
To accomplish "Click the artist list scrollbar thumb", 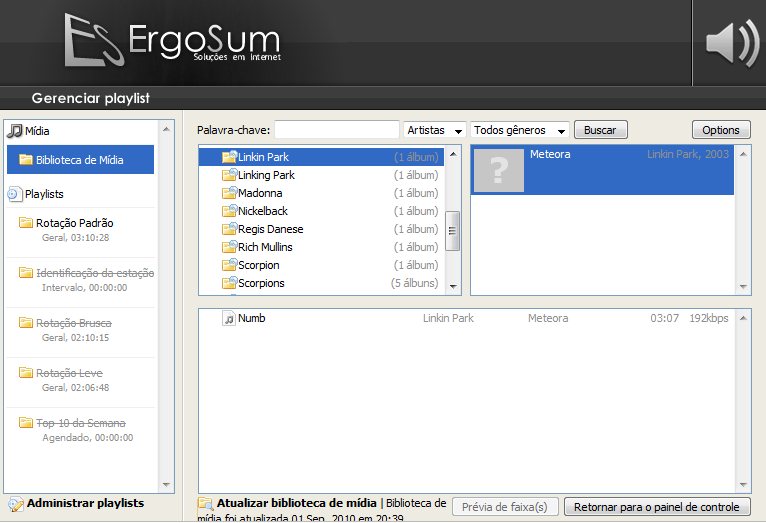I will 452,231.
